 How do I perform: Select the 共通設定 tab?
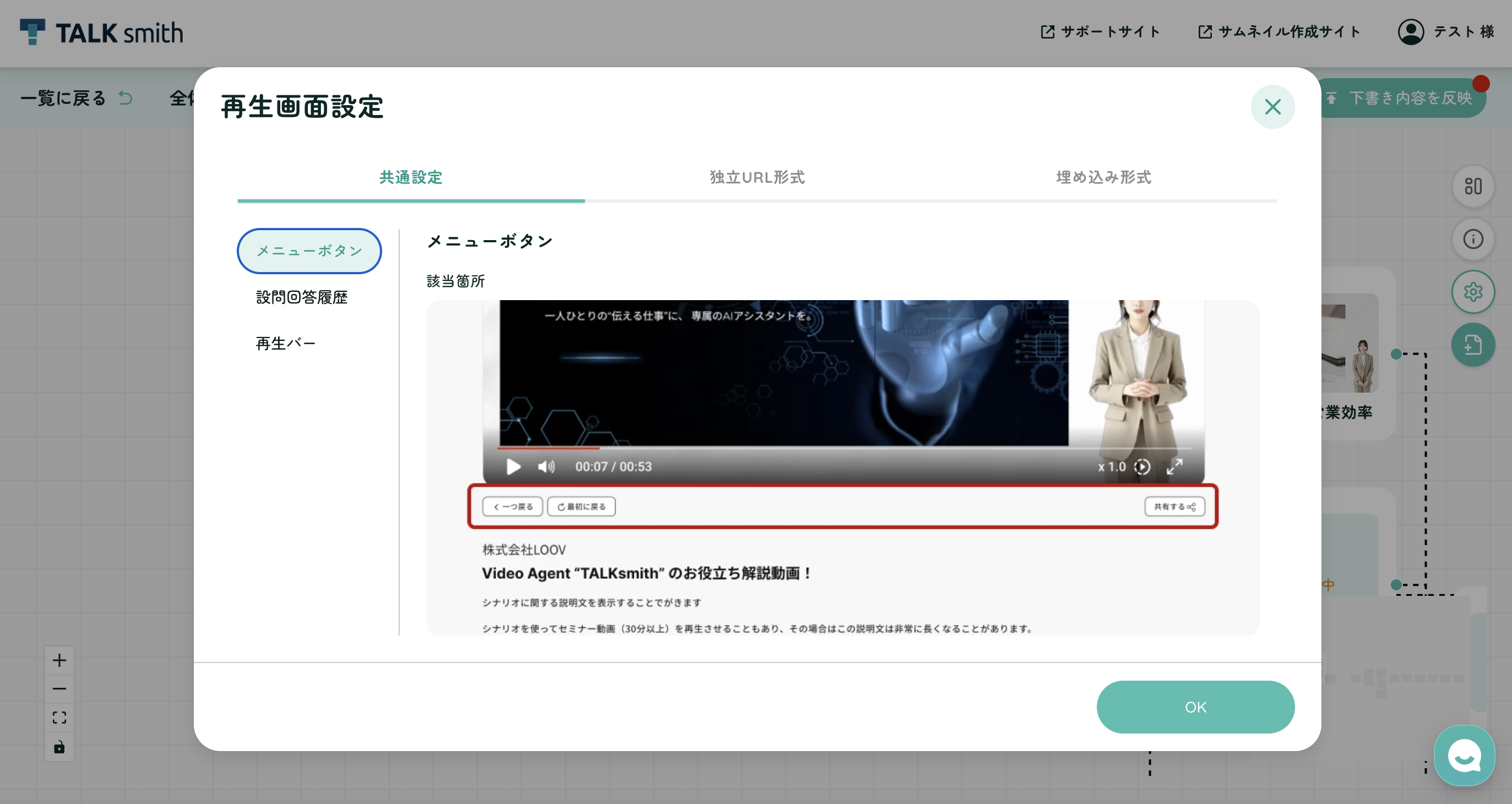click(411, 177)
